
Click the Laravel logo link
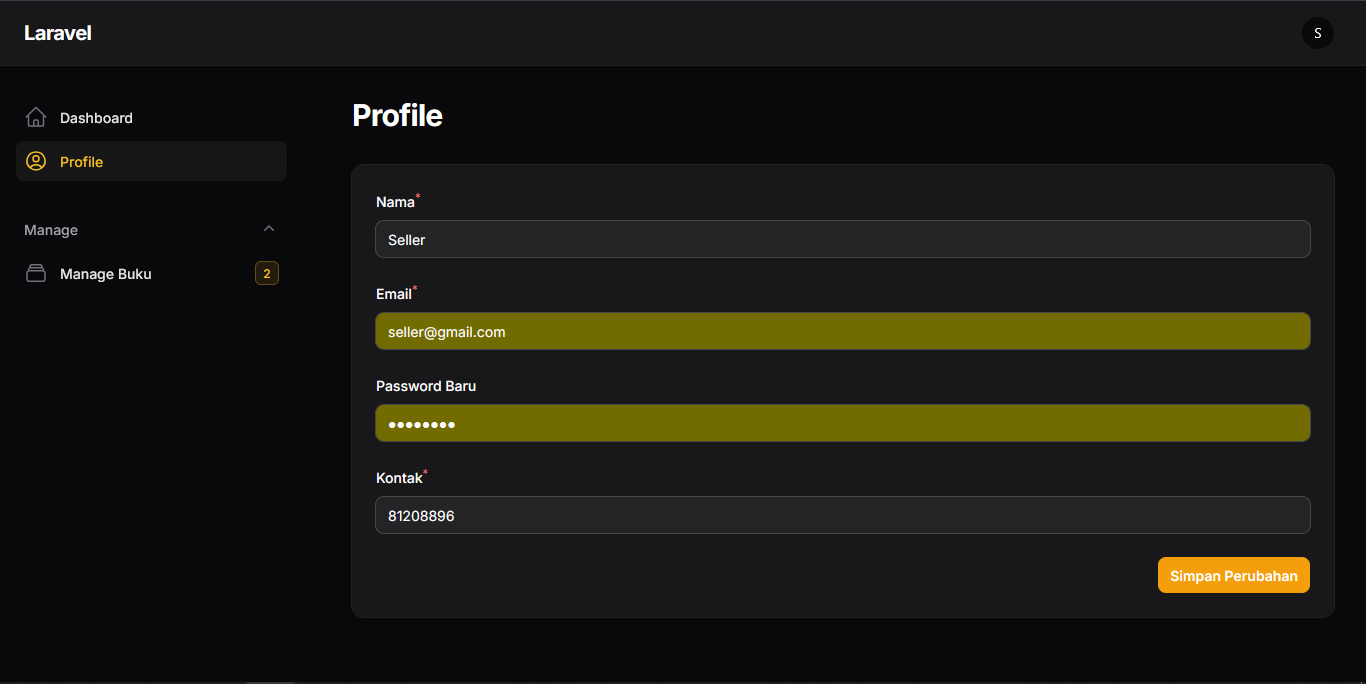coord(58,33)
